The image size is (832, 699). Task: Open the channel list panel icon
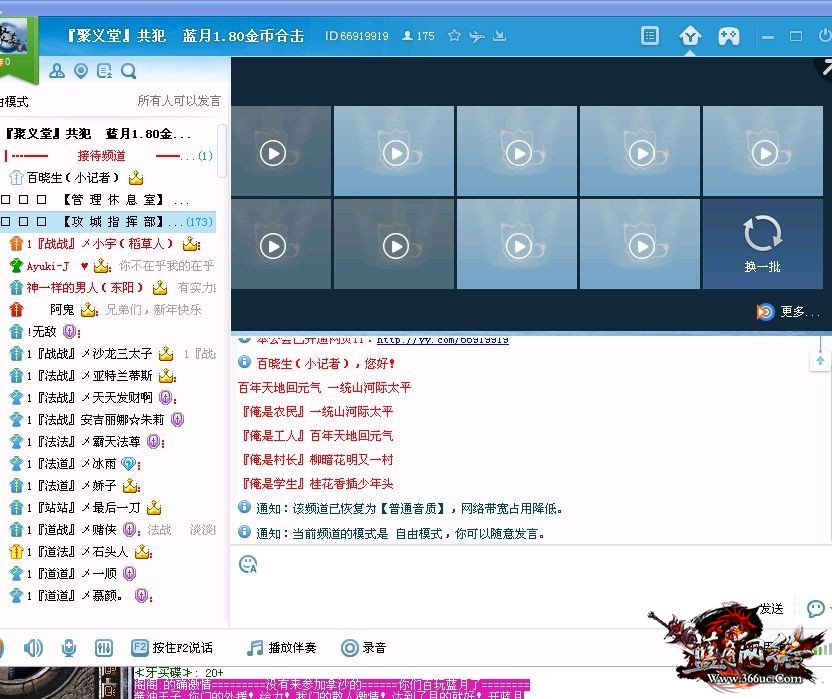coord(650,36)
